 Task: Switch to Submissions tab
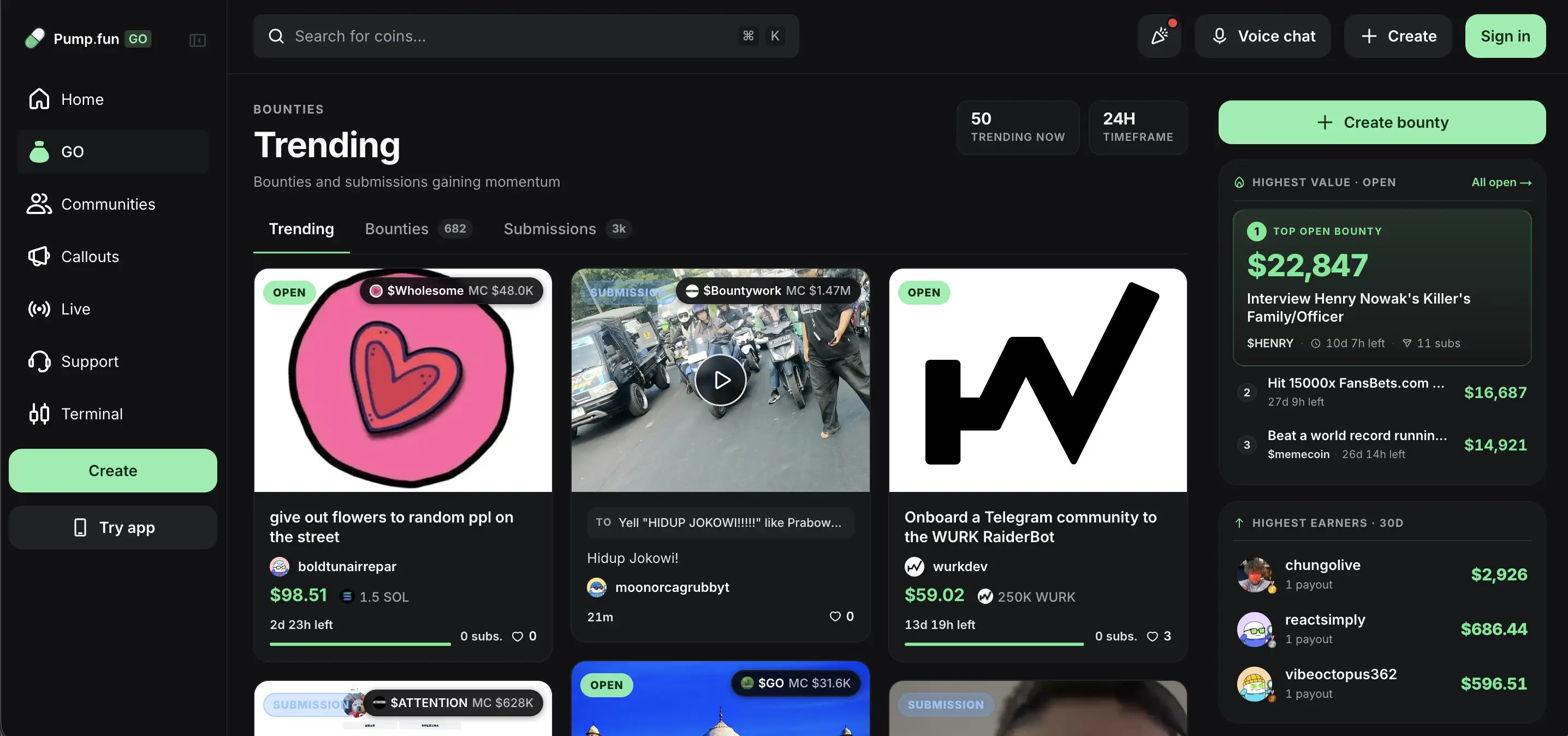pos(567,229)
